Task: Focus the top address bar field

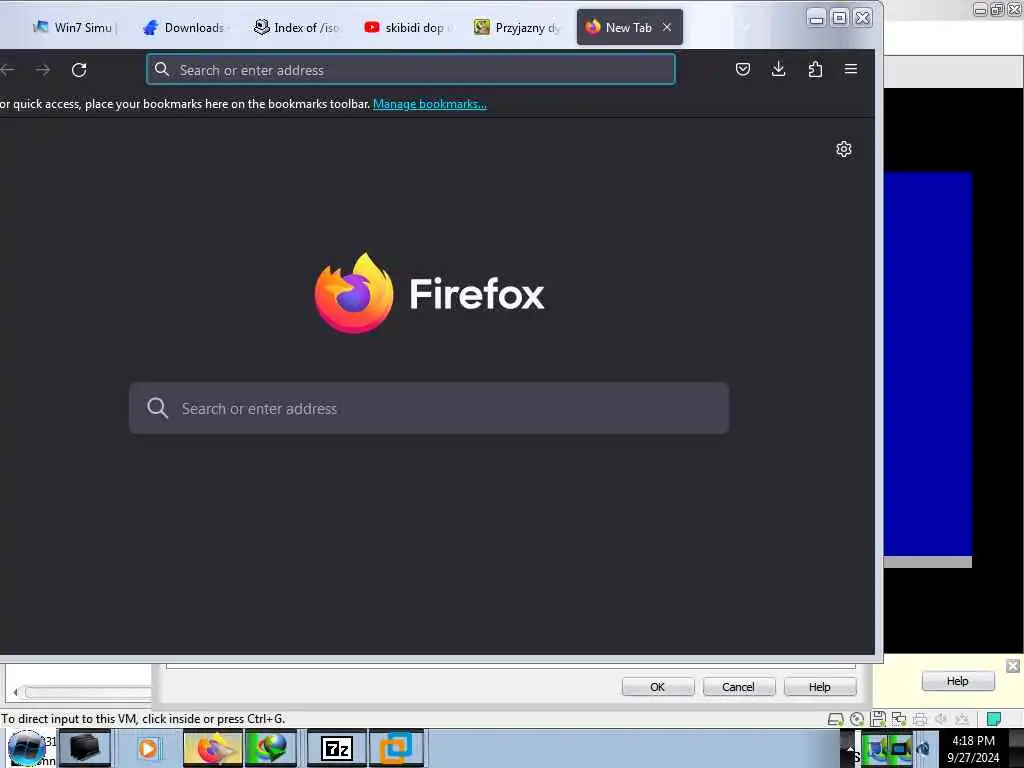Action: [411, 69]
